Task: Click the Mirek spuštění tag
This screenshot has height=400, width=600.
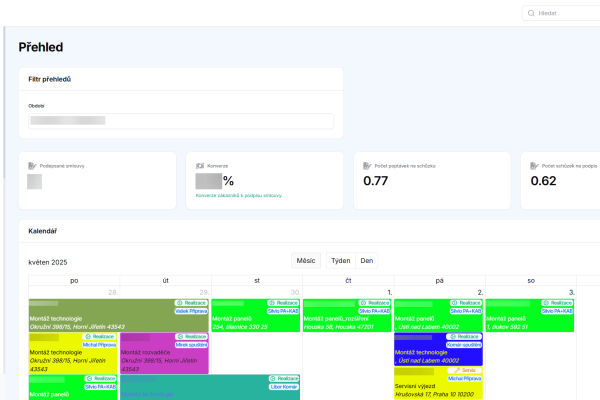Action: pyautogui.click(x=191, y=345)
